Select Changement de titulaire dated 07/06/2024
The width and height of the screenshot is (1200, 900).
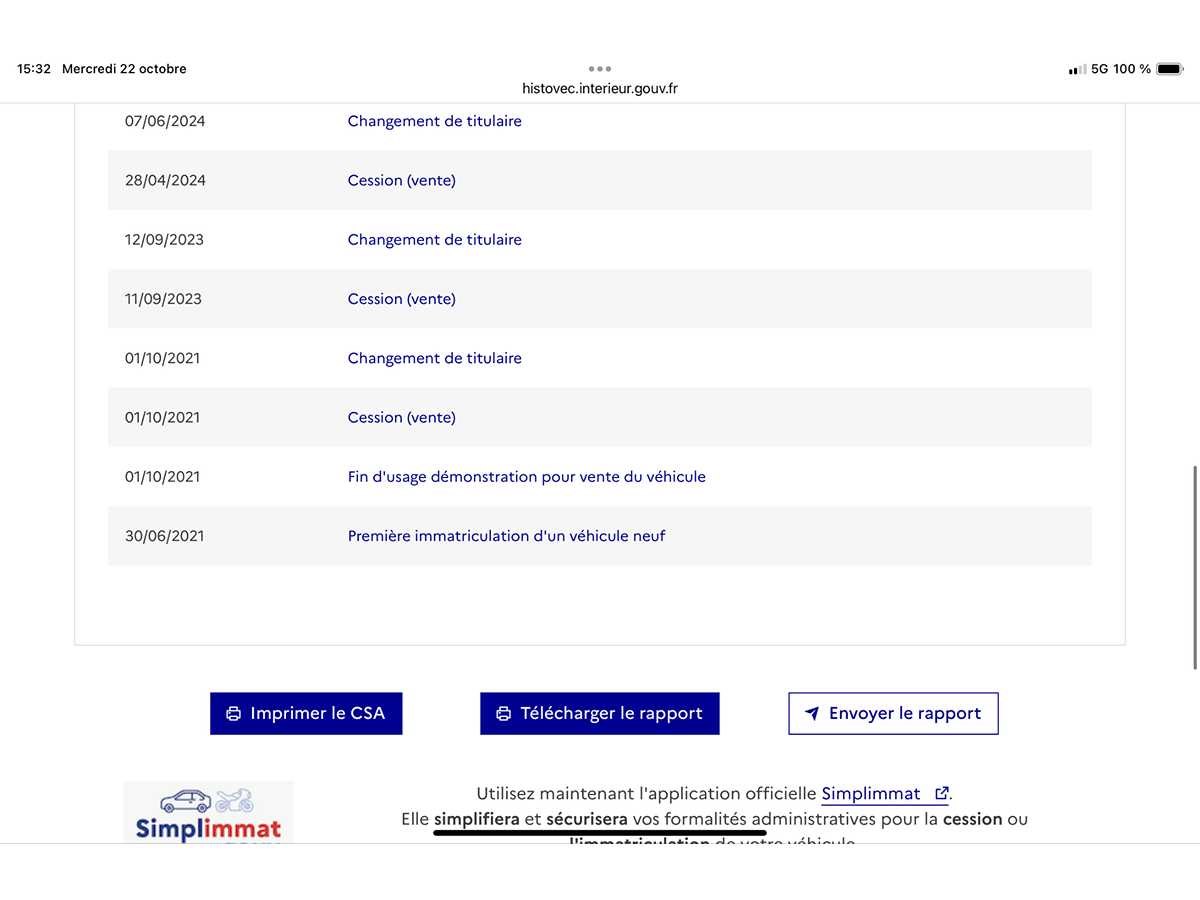(434, 121)
